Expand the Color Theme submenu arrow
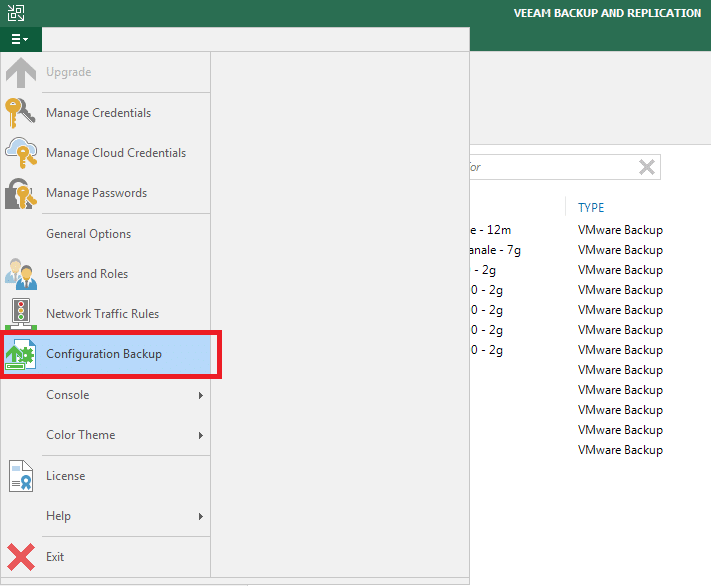The image size is (711, 586). coord(200,435)
